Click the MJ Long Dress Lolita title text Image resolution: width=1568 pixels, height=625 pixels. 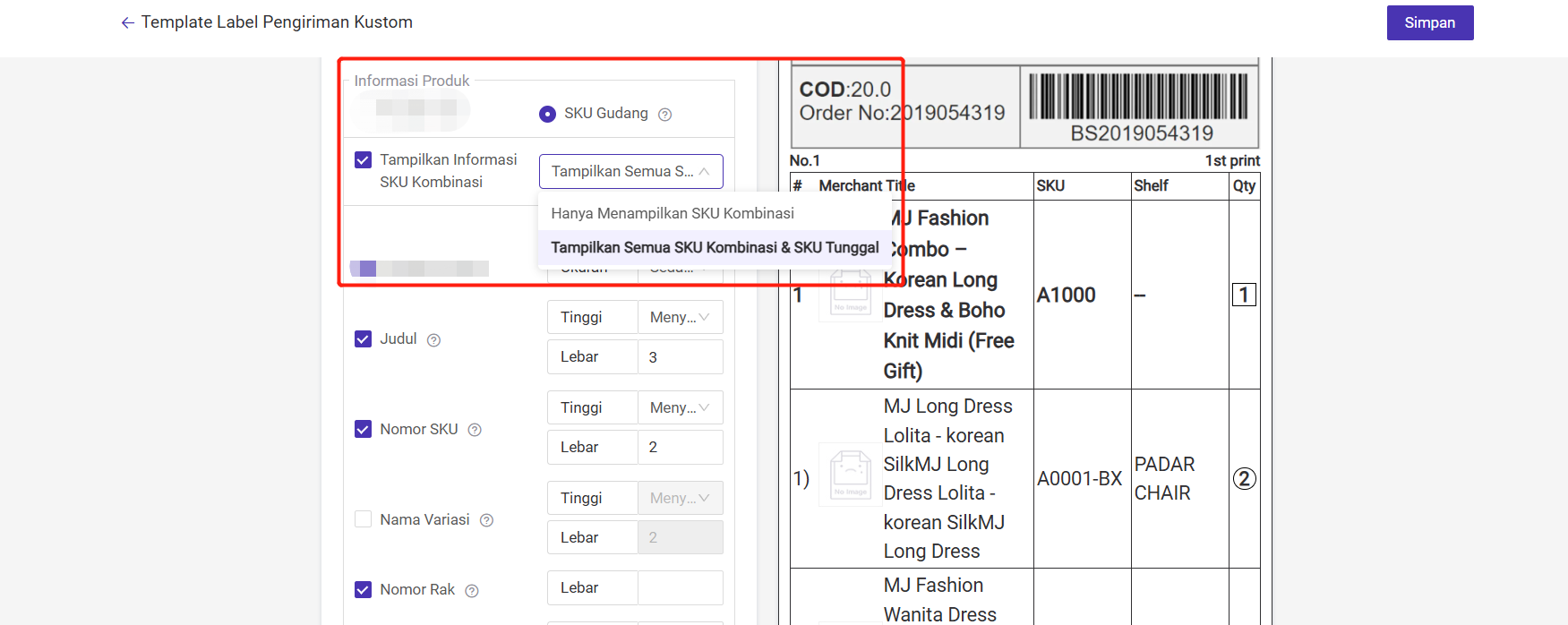[x=947, y=479]
